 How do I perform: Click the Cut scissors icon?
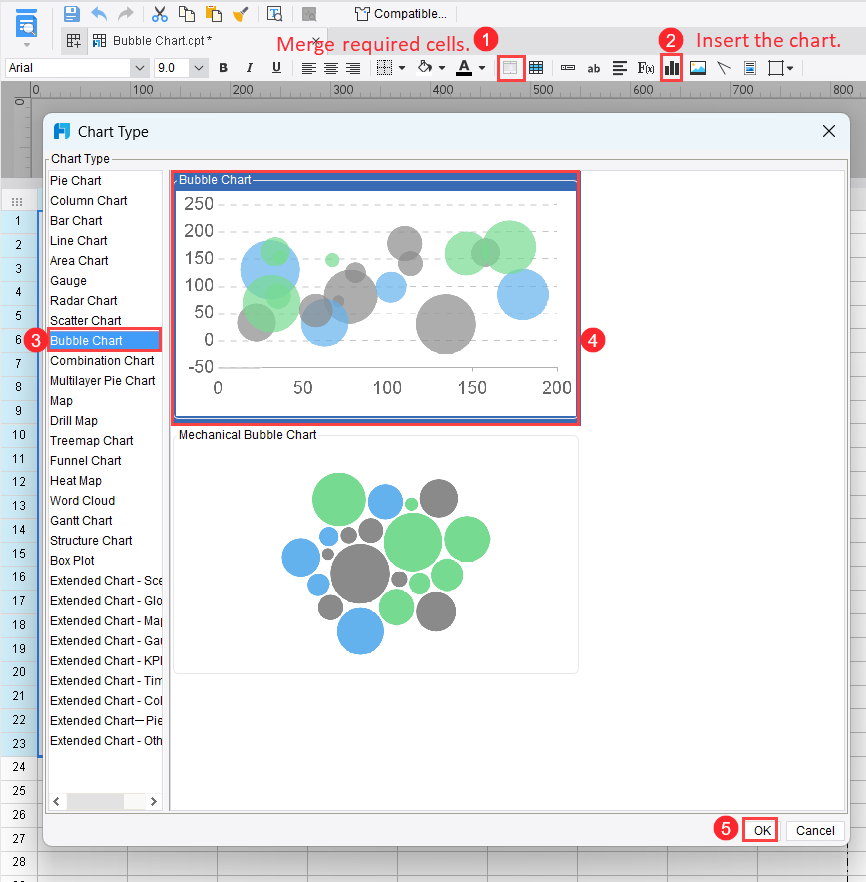click(x=160, y=14)
